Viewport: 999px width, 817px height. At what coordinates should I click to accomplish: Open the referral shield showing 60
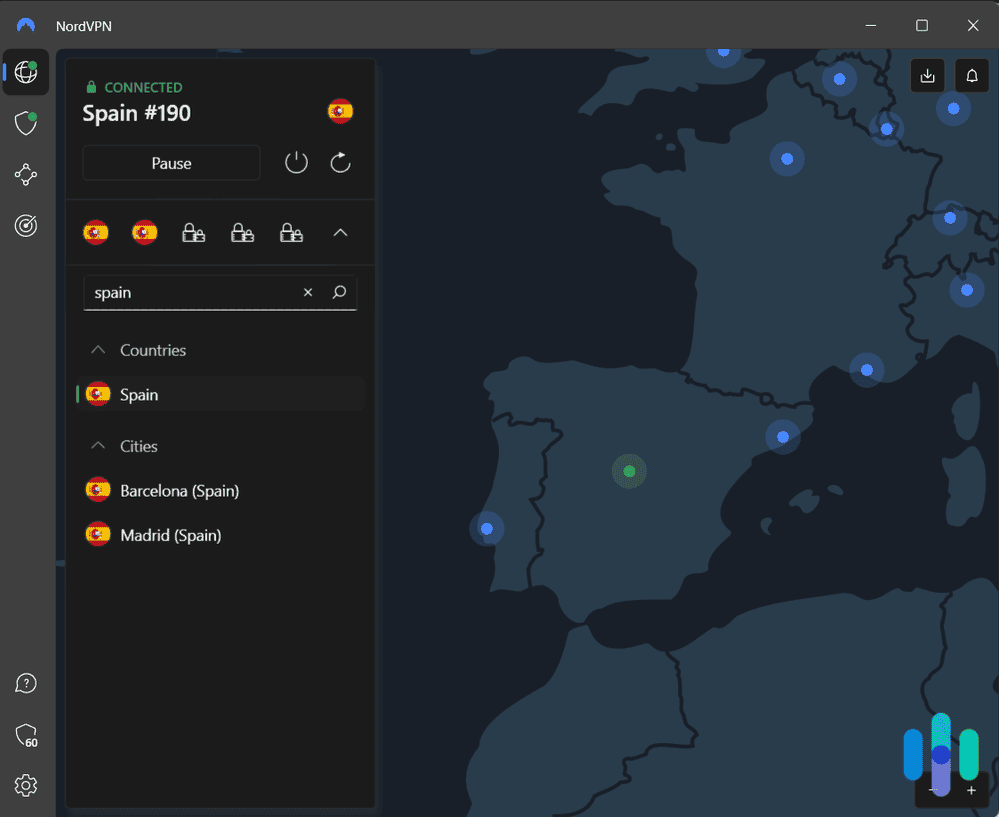(25, 735)
